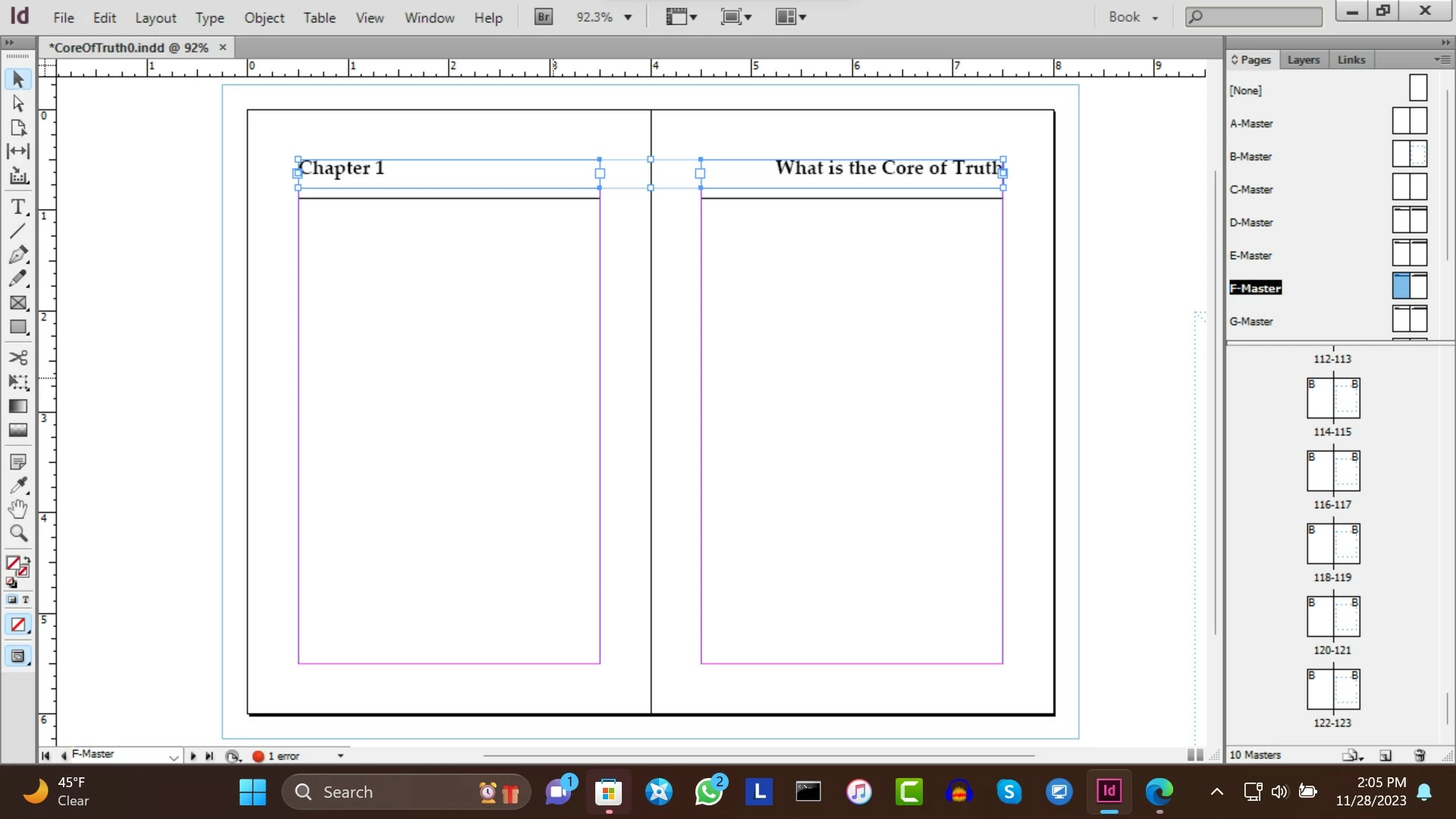This screenshot has height=819, width=1456.
Task: Open the Layout menu
Action: click(155, 17)
